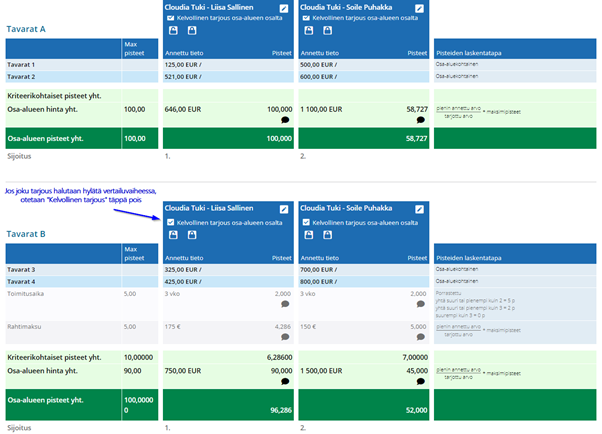This screenshot has height=434, width=602.
Task: Click edit pencil for Soile Puhakka in Tavarat B
Action: point(419,209)
